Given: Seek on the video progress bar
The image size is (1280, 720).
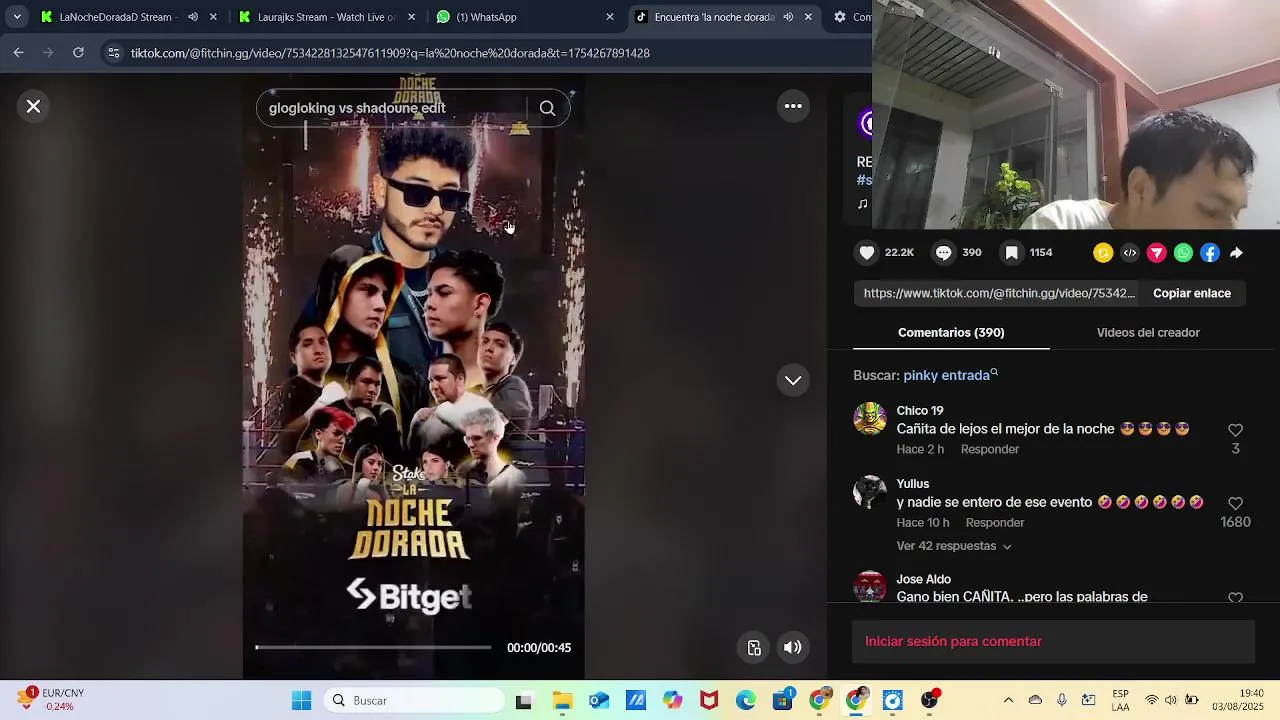Looking at the screenshot, I should pos(373,647).
